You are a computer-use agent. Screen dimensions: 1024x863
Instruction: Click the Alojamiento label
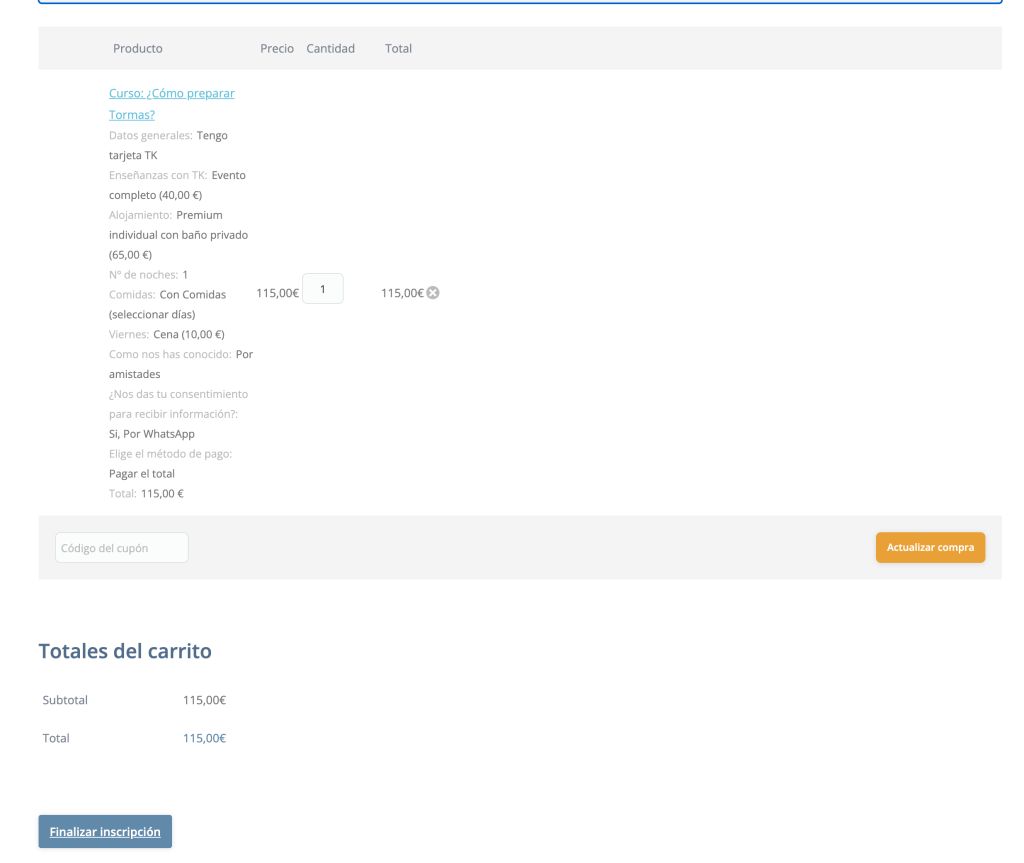140,215
